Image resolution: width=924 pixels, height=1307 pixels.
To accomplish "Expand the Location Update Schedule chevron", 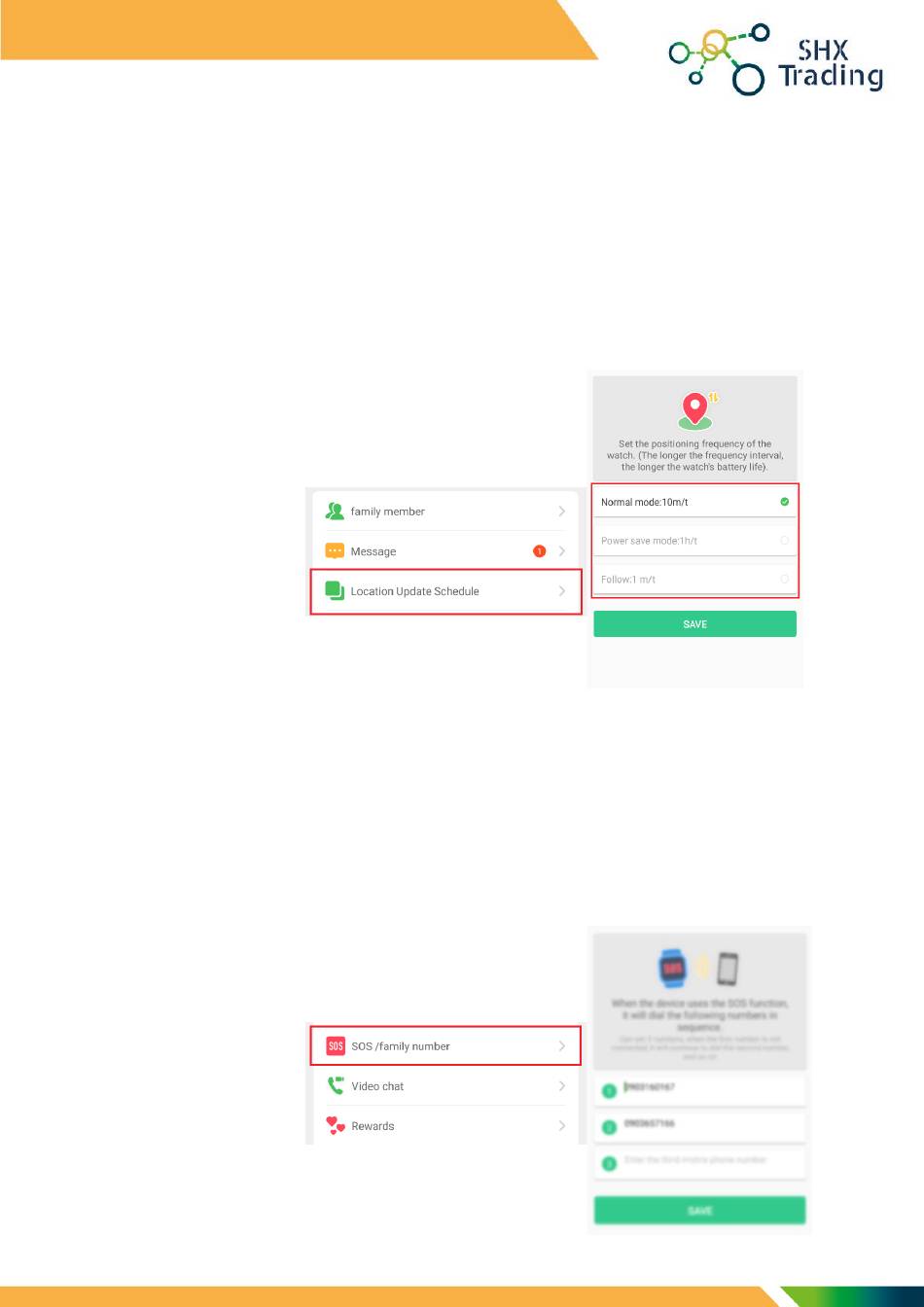I will [x=562, y=590].
